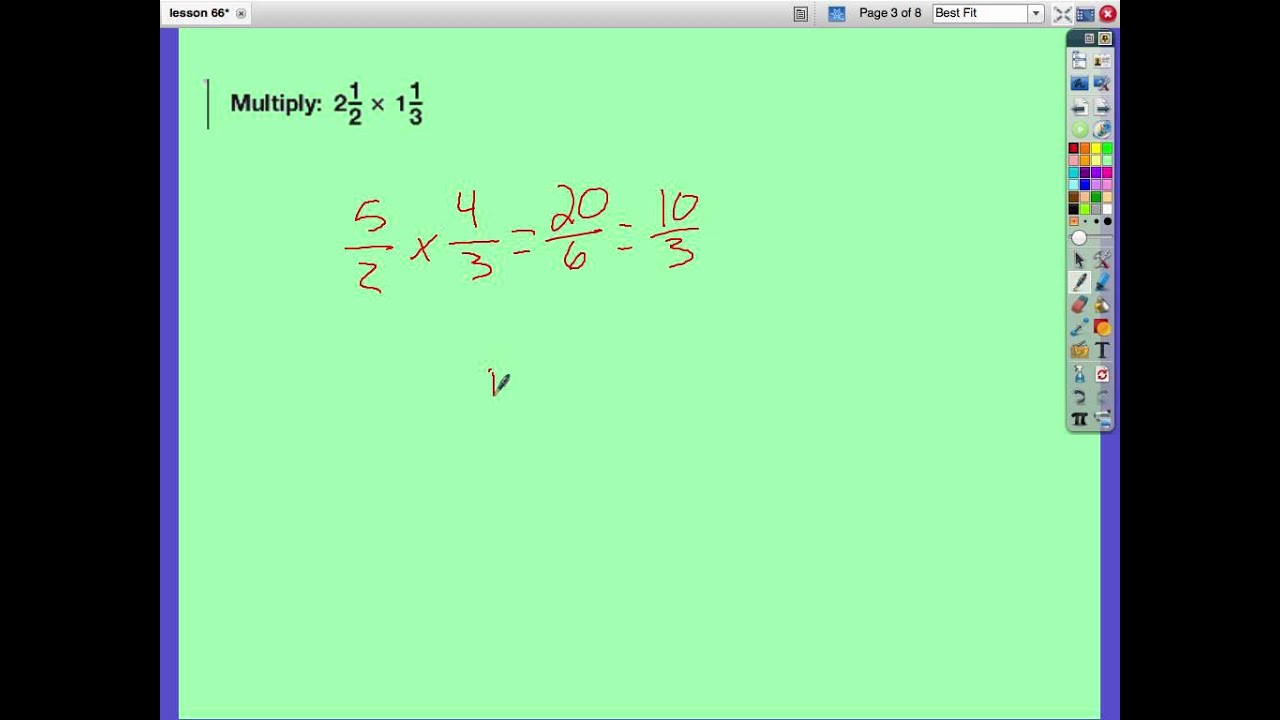This screenshot has width=1280, height=720.
Task: Pick the black color swatch
Action: pyautogui.click(x=1073, y=208)
